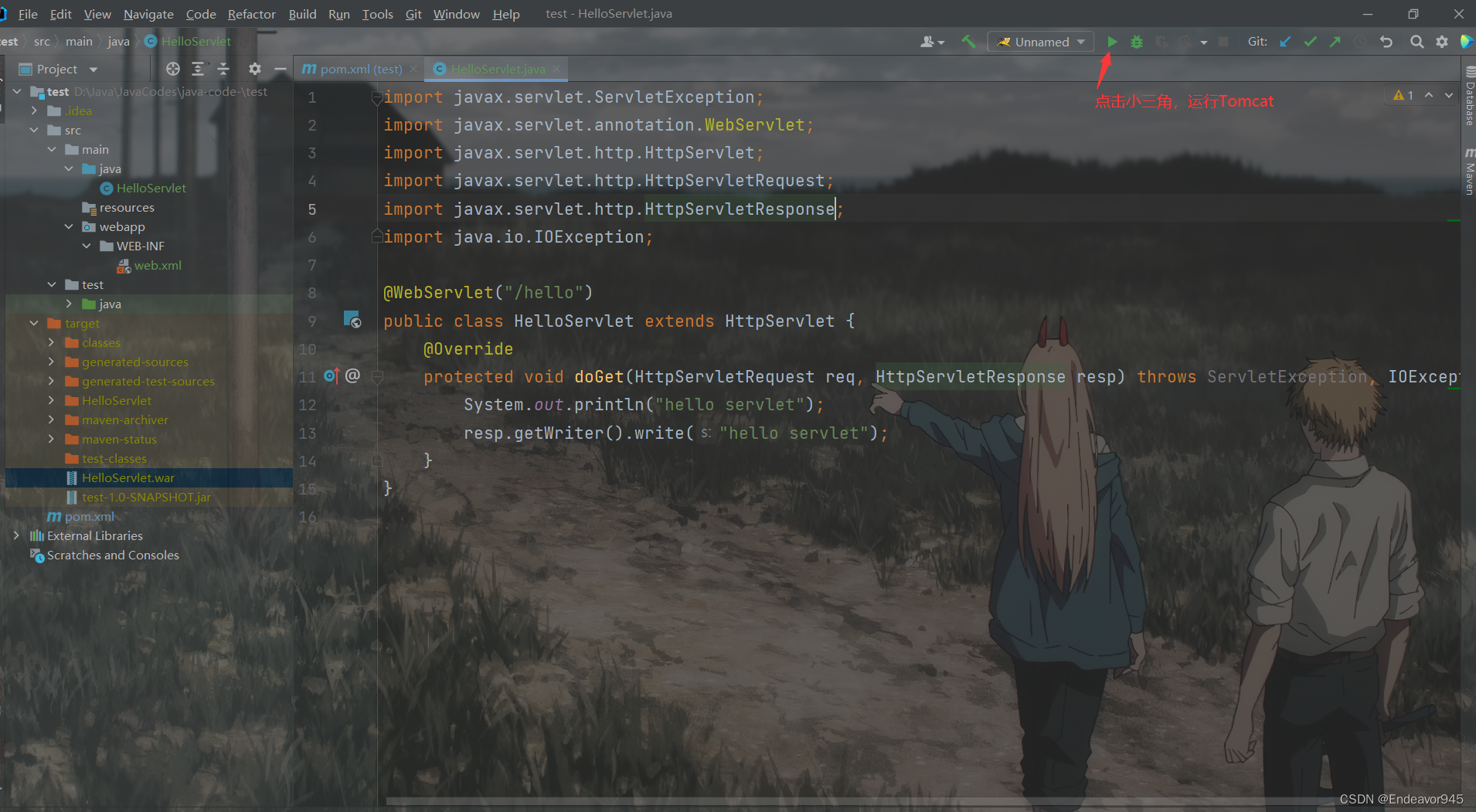The height and width of the screenshot is (812, 1476).
Task: Go to previous highlighted problem arrow
Action: (x=1429, y=95)
